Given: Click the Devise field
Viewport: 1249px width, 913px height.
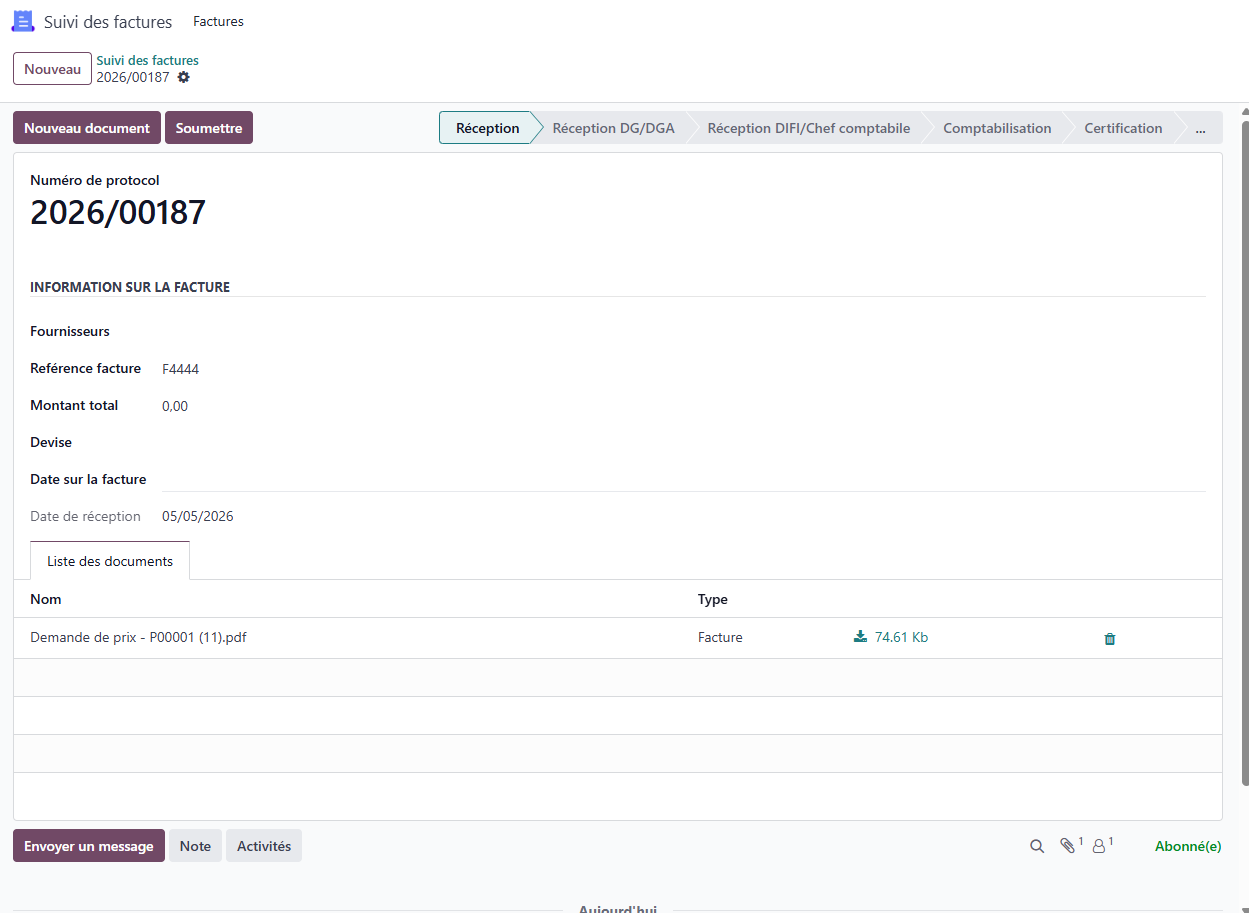Looking at the screenshot, I should (x=684, y=442).
